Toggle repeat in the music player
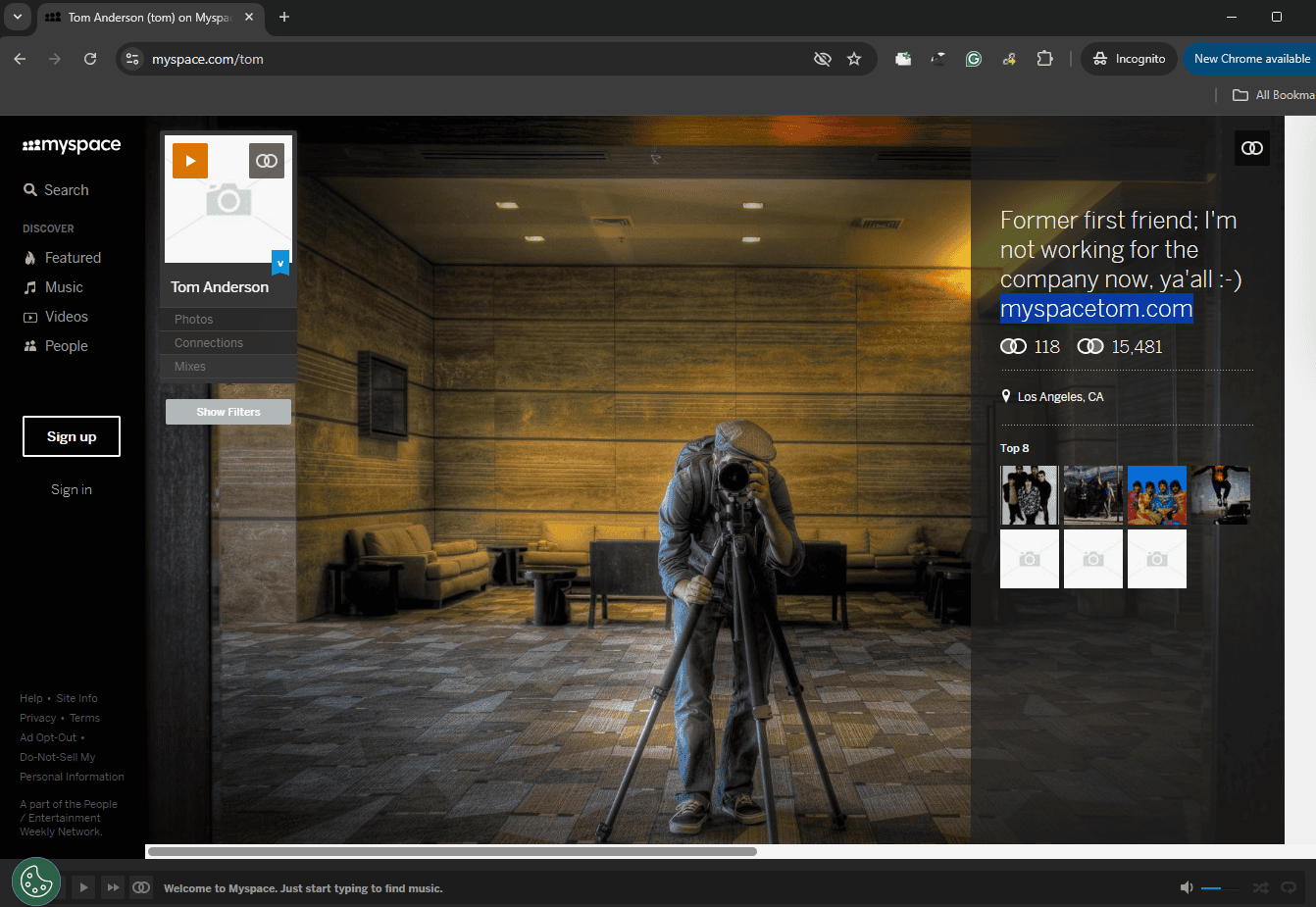 [x=1289, y=887]
